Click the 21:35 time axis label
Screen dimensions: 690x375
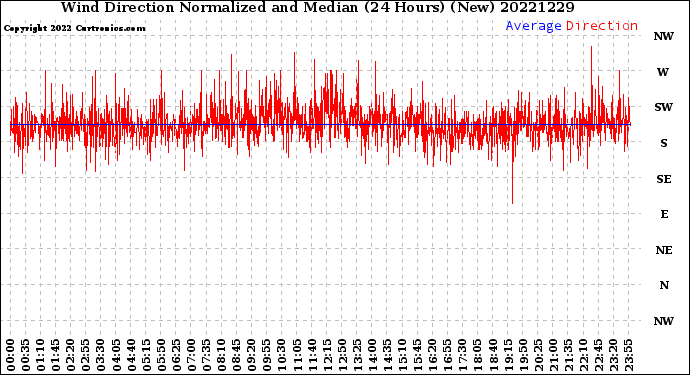568,355
